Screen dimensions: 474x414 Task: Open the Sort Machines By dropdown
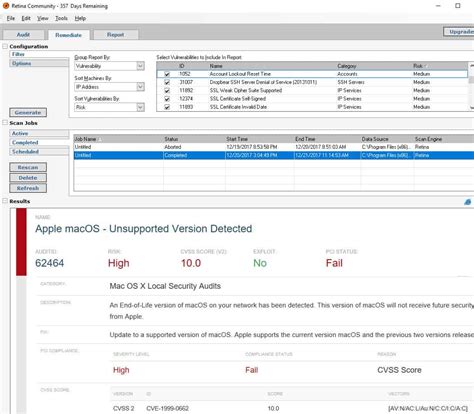click(110, 87)
